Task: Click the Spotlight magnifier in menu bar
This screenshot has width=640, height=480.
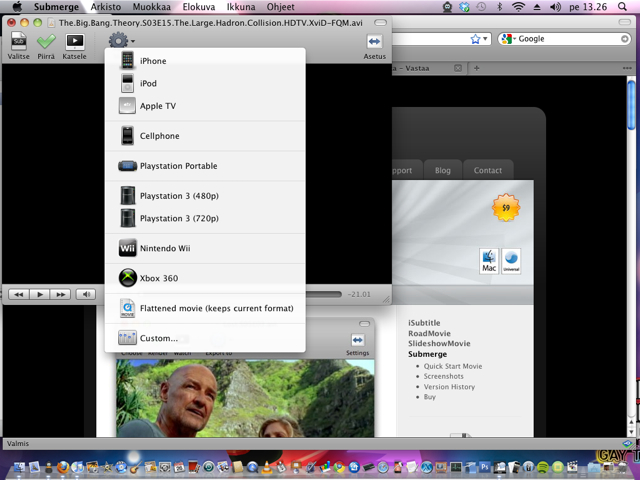Action: tap(622, 7)
